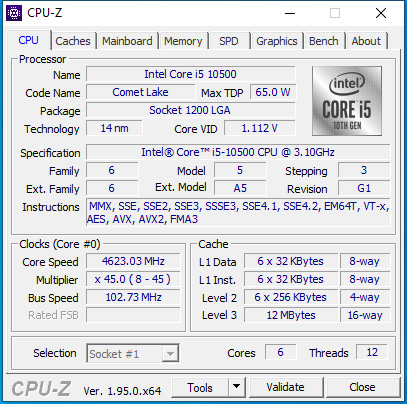Click the Specification field
The width and height of the screenshot is (407, 404).
pyautogui.click(x=238, y=152)
